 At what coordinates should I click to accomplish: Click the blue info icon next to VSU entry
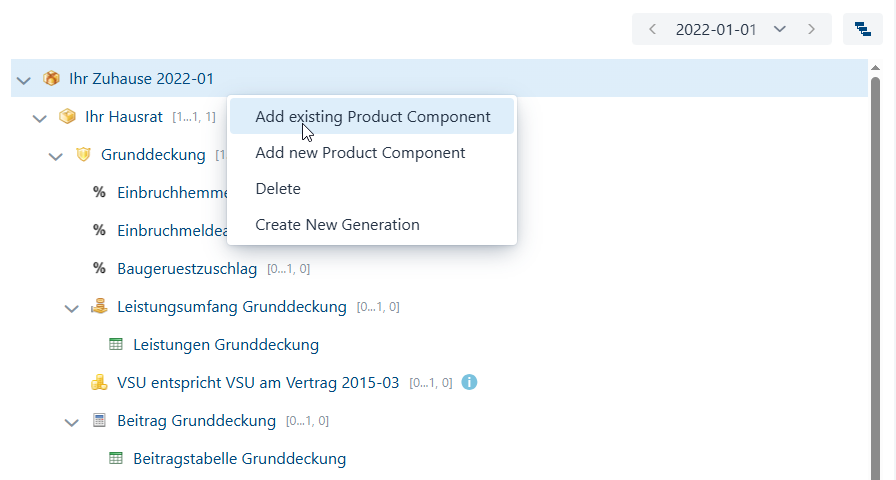pyautogui.click(x=469, y=382)
